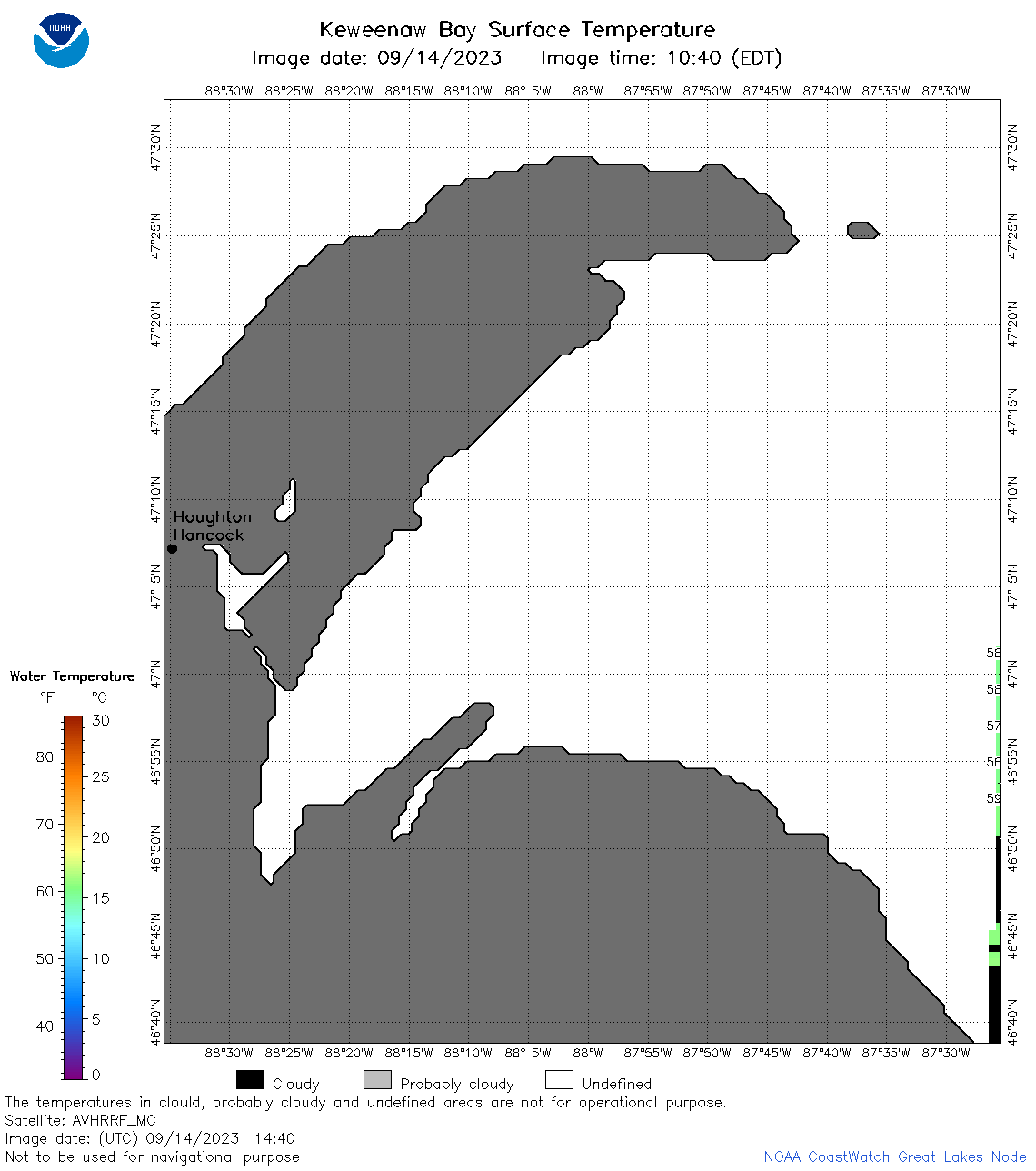Click the 0 Celsius tick label
The height and width of the screenshot is (1171, 1036).
pos(96,1075)
